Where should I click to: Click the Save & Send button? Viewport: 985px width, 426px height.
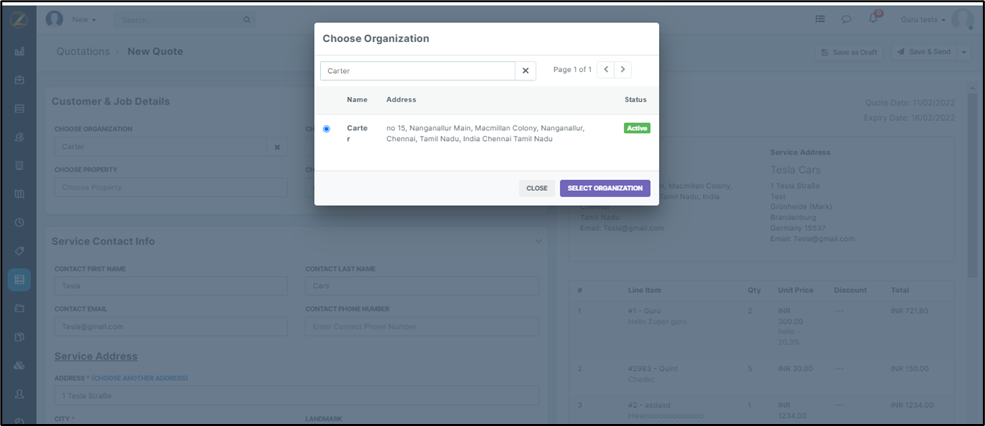924,52
